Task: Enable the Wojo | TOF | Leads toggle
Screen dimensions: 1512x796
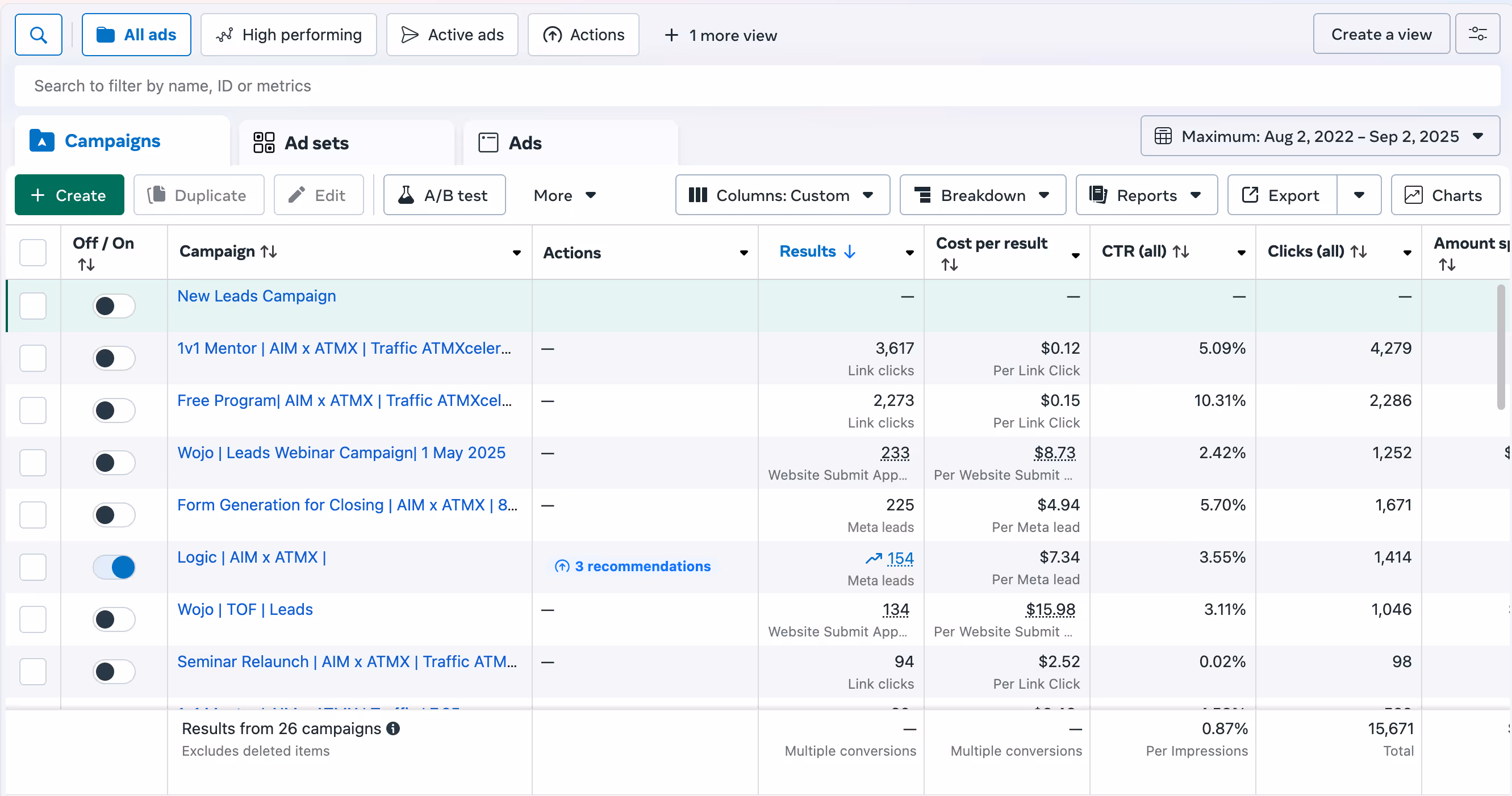Action: 114,619
